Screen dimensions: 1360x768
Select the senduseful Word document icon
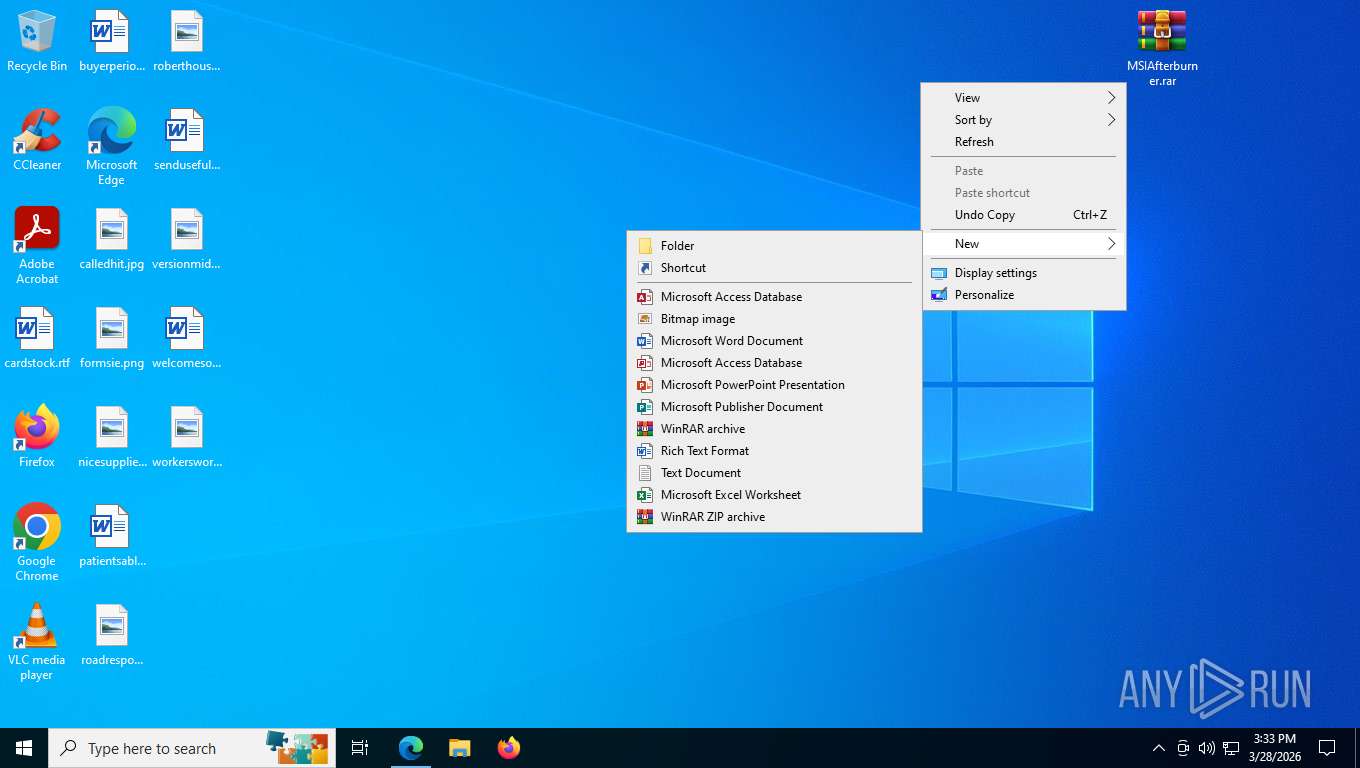click(187, 140)
